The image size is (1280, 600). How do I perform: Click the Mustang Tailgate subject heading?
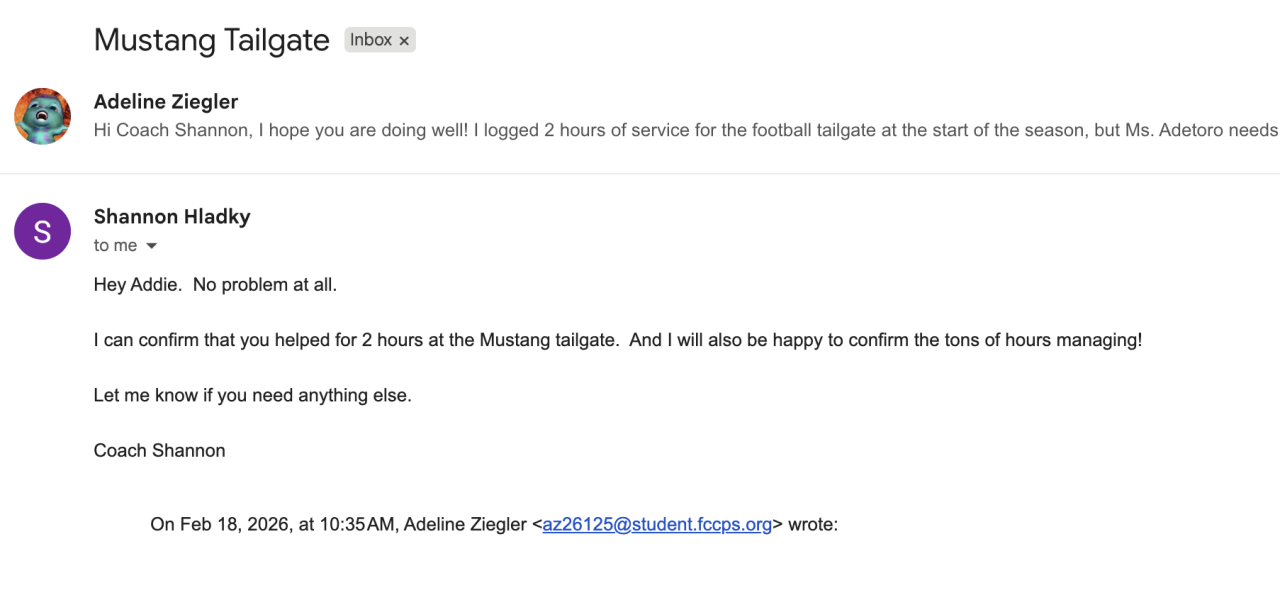pyautogui.click(x=211, y=40)
